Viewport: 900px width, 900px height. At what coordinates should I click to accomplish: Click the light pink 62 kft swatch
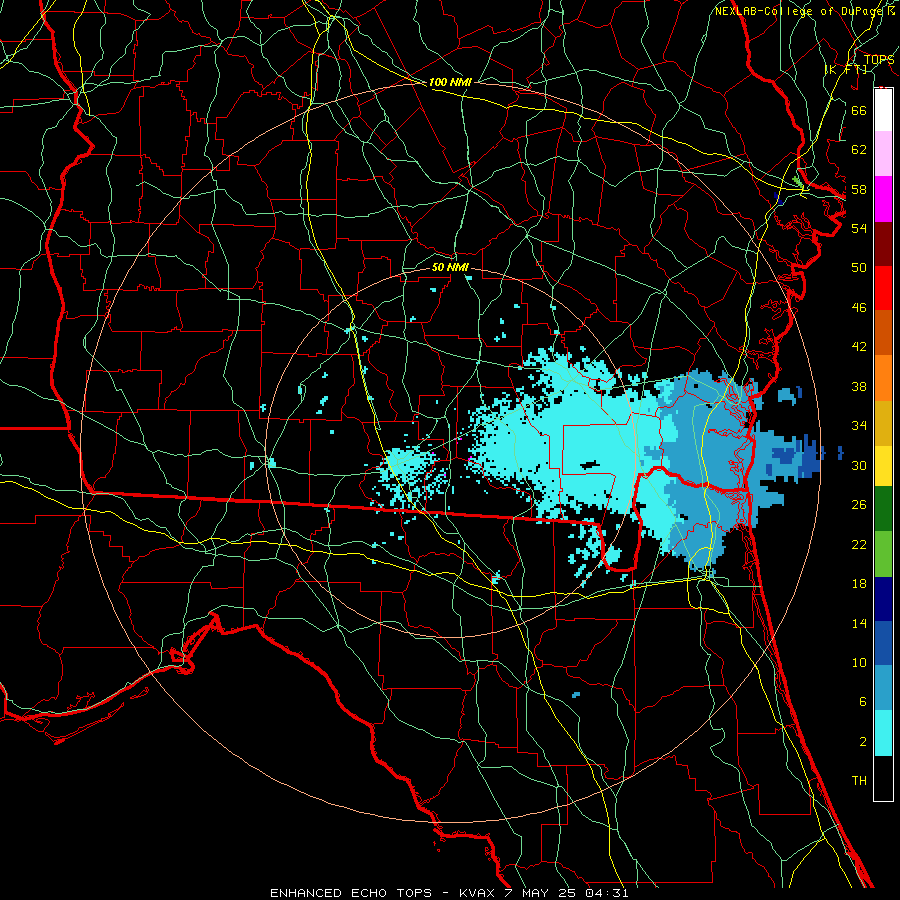click(x=883, y=154)
